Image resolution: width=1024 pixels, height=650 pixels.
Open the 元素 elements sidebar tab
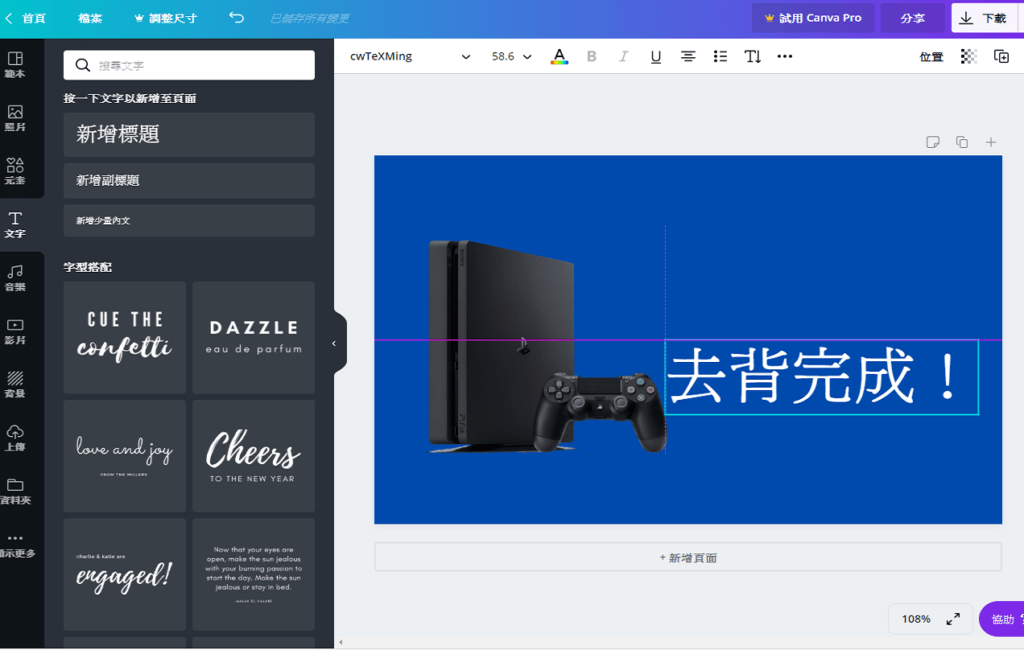tap(15, 171)
